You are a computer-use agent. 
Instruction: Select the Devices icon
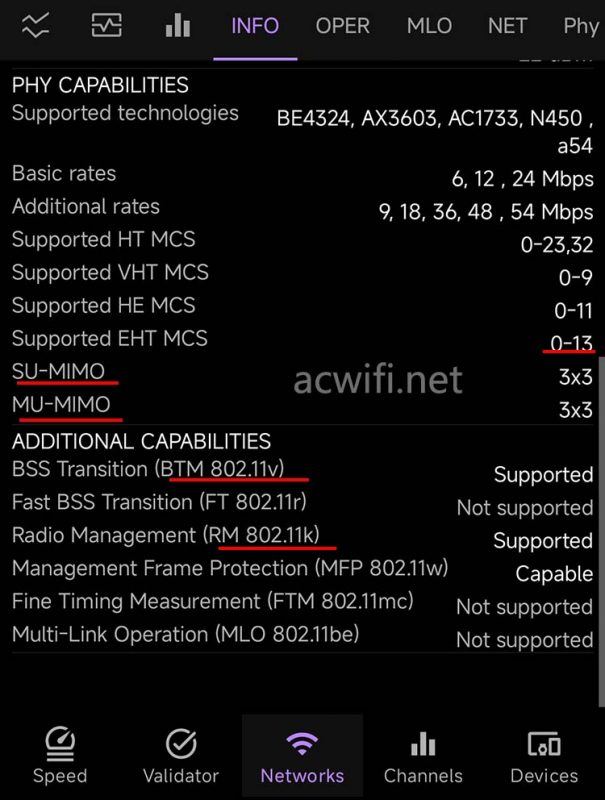[544, 744]
